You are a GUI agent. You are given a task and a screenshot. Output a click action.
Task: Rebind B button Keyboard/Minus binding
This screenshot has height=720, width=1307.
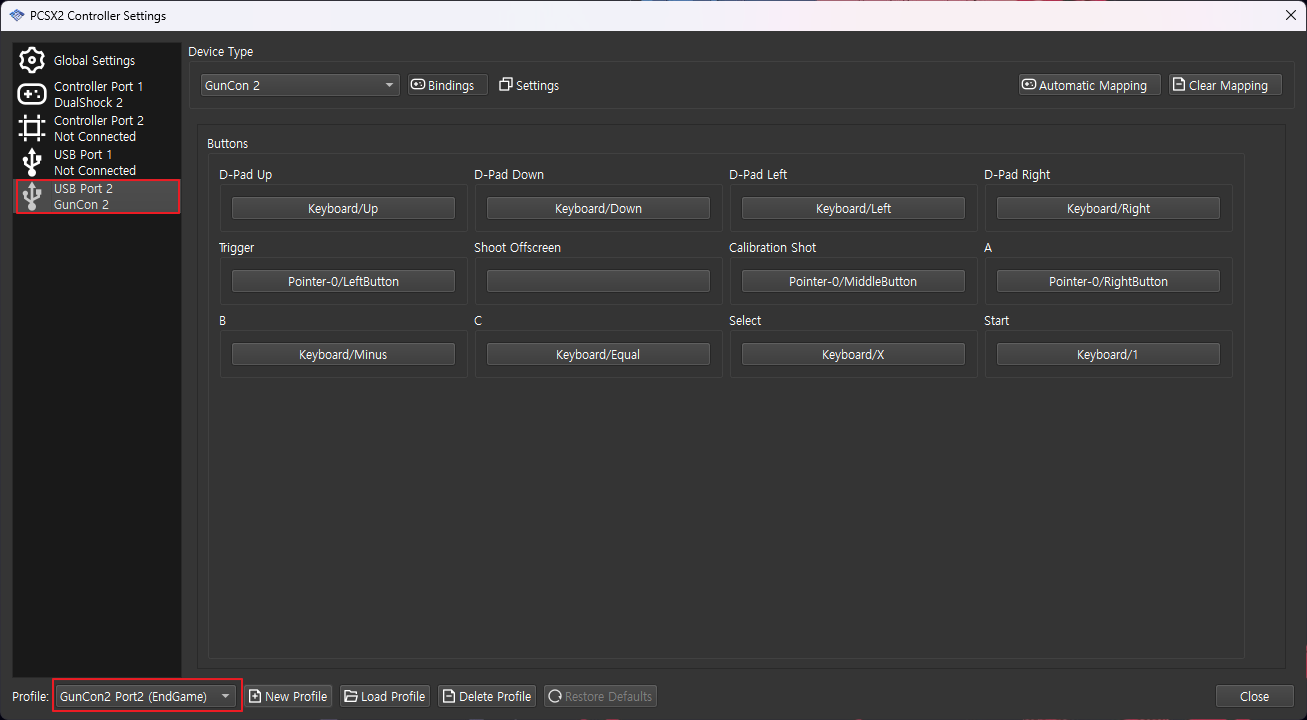343,354
